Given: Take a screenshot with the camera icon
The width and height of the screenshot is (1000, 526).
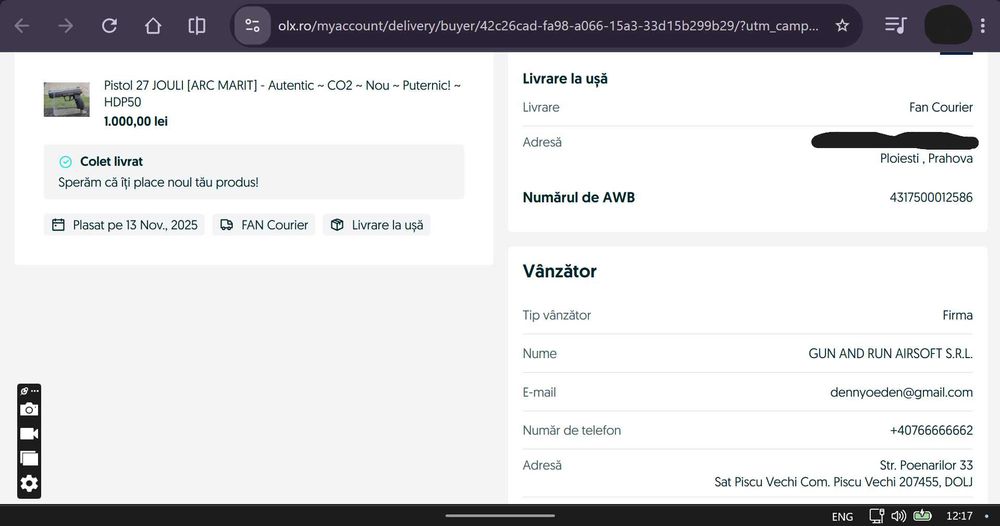Looking at the screenshot, I should [x=29, y=409].
